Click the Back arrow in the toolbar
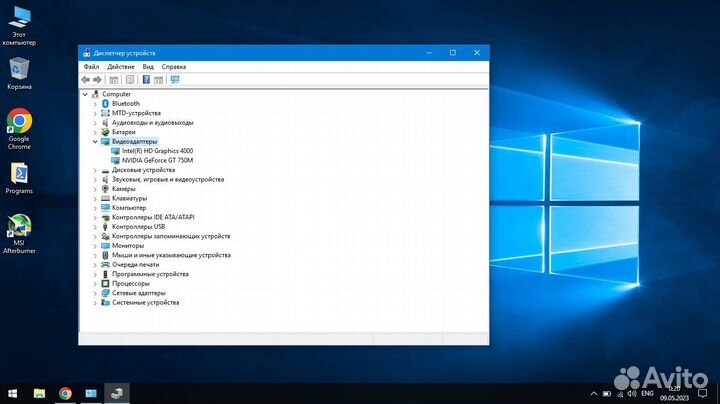This screenshot has height=404, width=720. tap(86, 79)
